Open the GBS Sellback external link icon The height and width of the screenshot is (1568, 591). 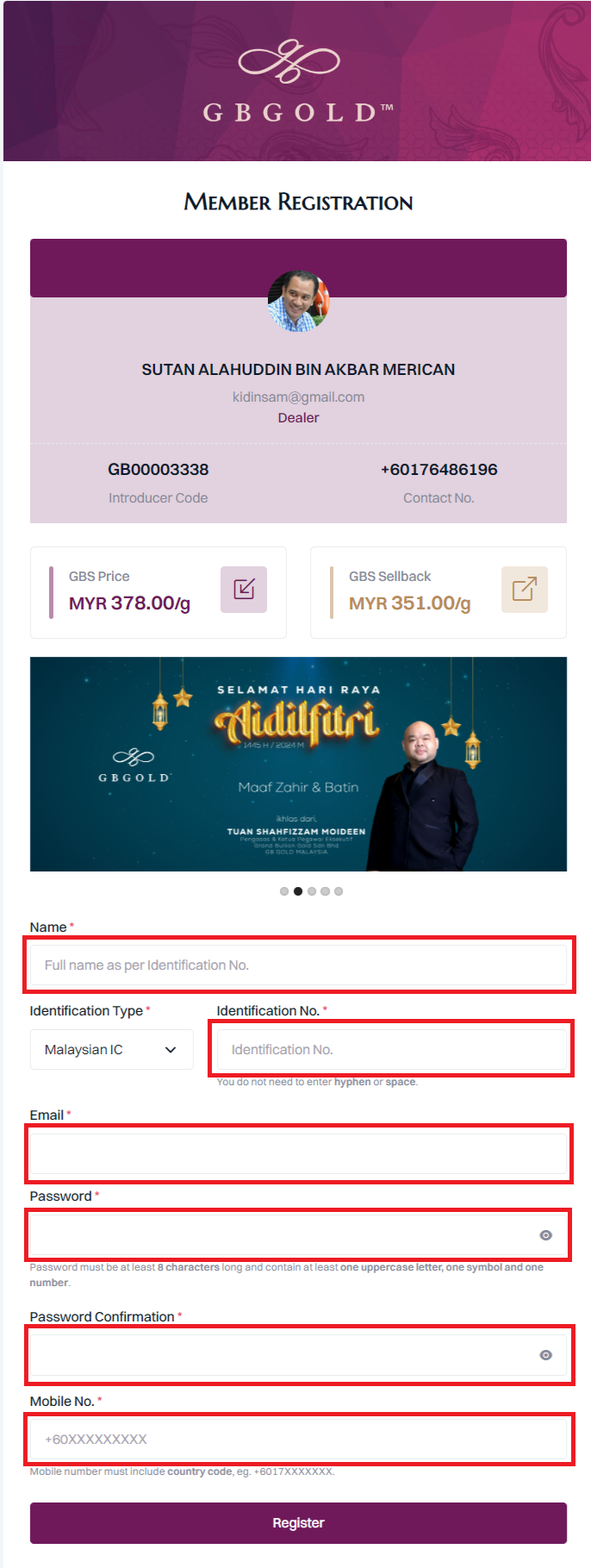pos(525,590)
